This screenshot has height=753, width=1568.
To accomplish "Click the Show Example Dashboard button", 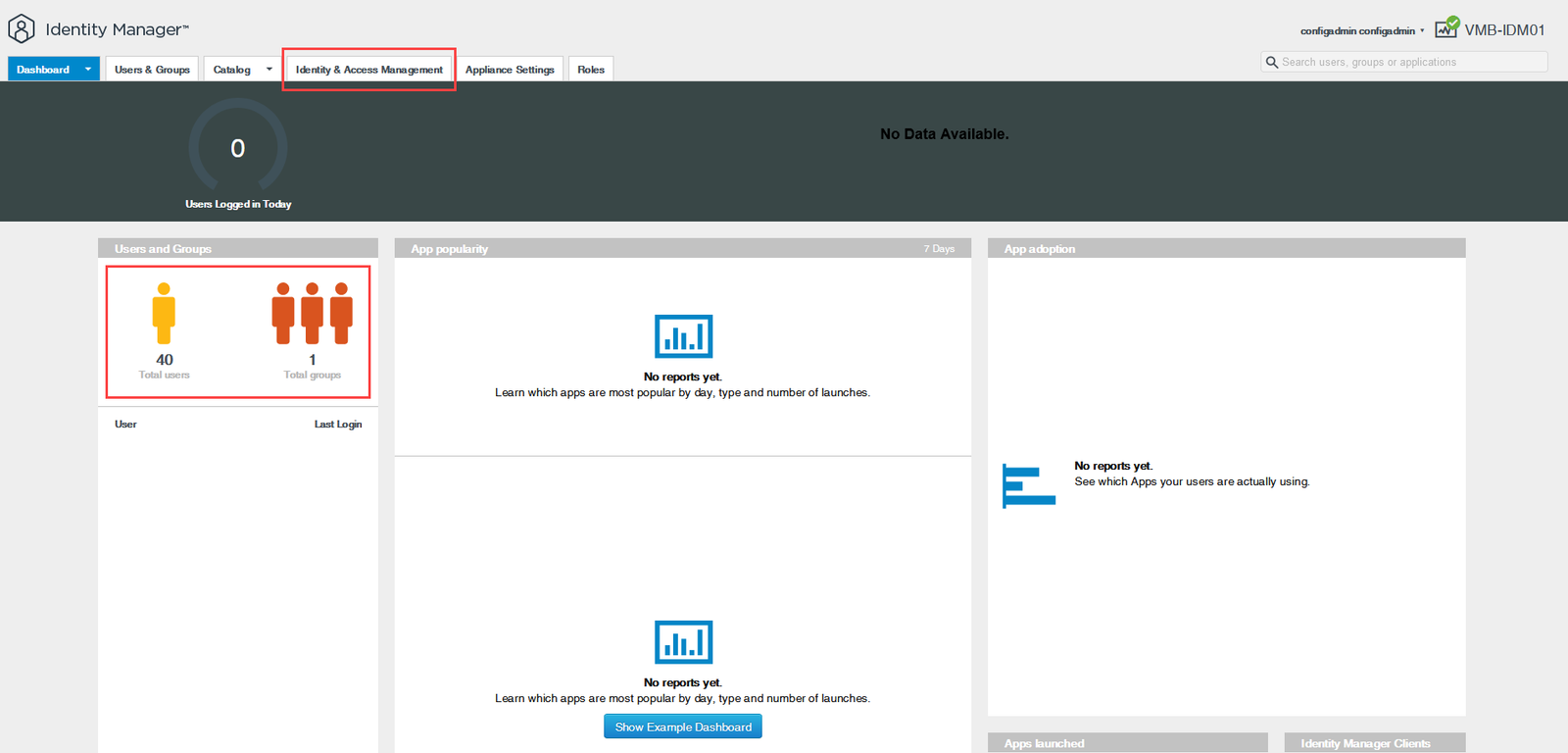I will click(683, 727).
